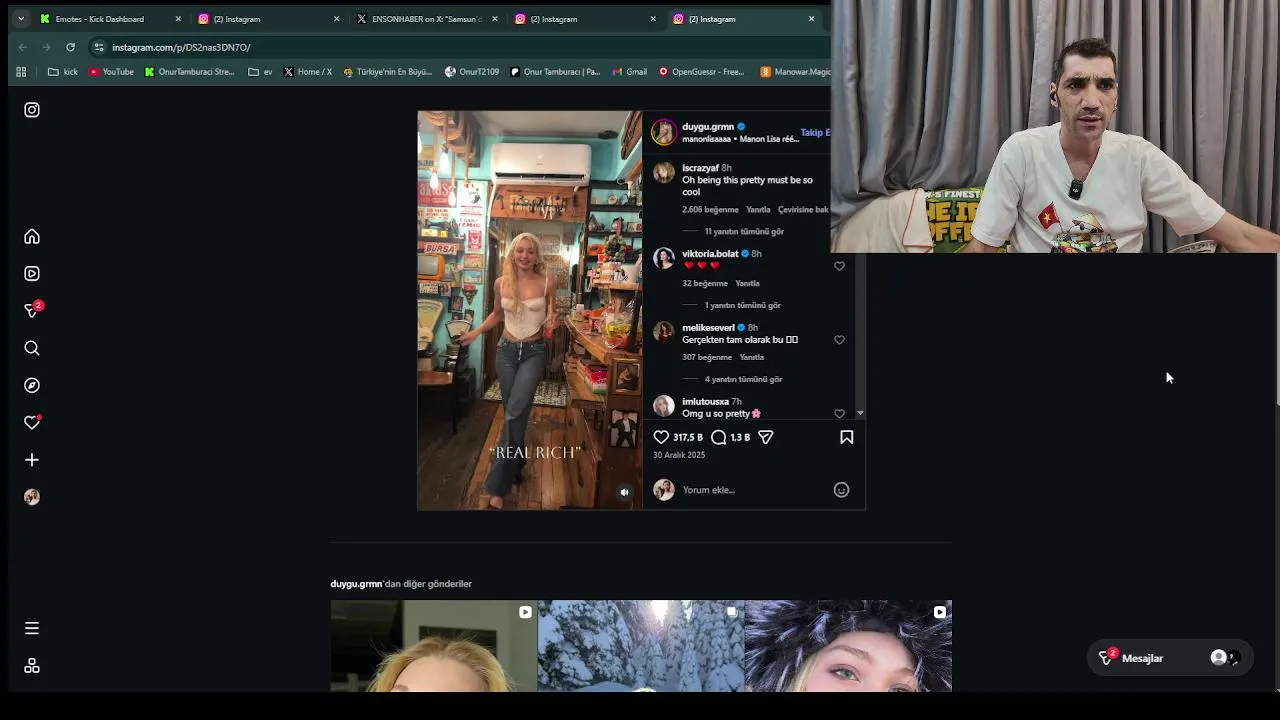Open Onur Tamburaci Stre... Kick bookmark
This screenshot has height=720, width=1280.
pyautogui.click(x=189, y=72)
